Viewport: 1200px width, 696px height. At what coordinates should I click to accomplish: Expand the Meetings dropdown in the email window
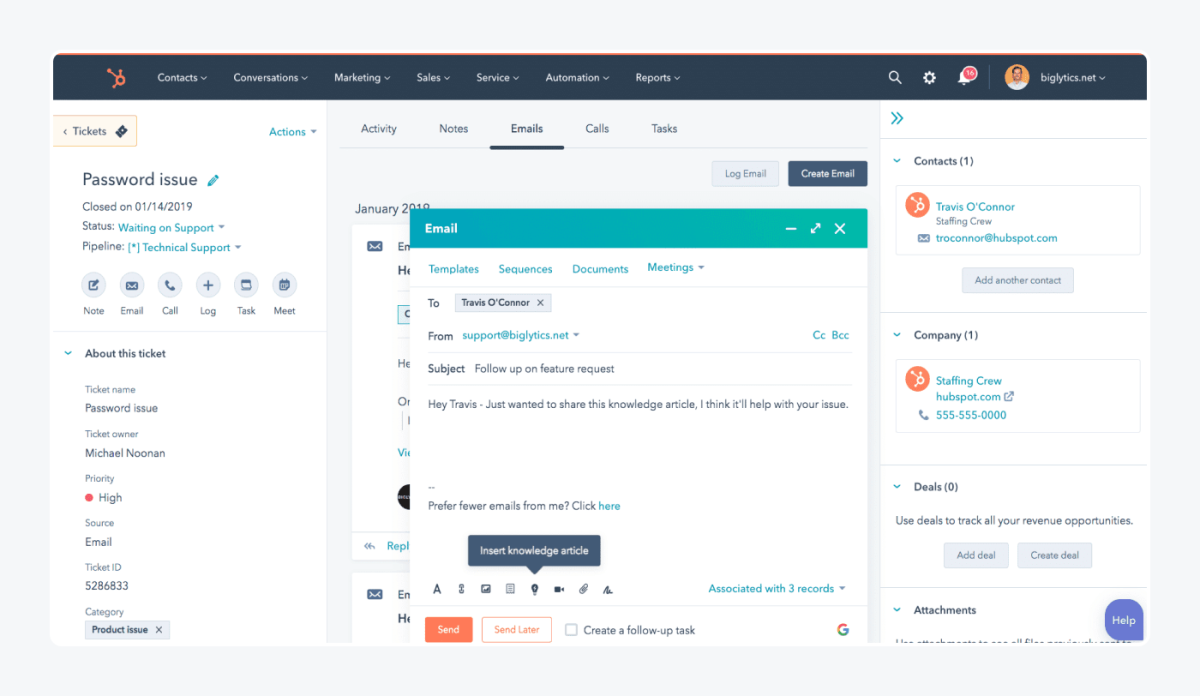[675, 268]
